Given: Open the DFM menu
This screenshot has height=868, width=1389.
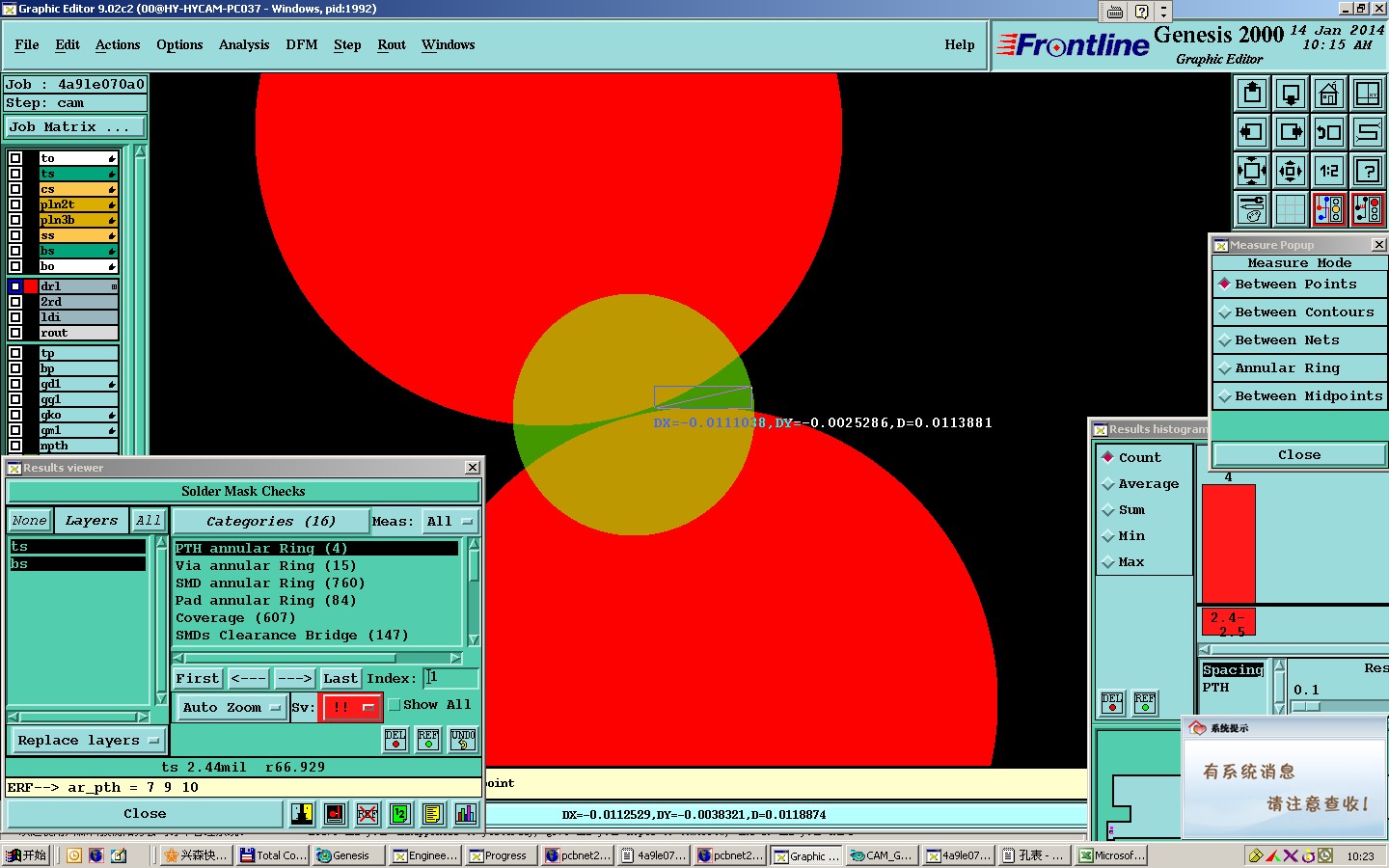Looking at the screenshot, I should point(302,45).
